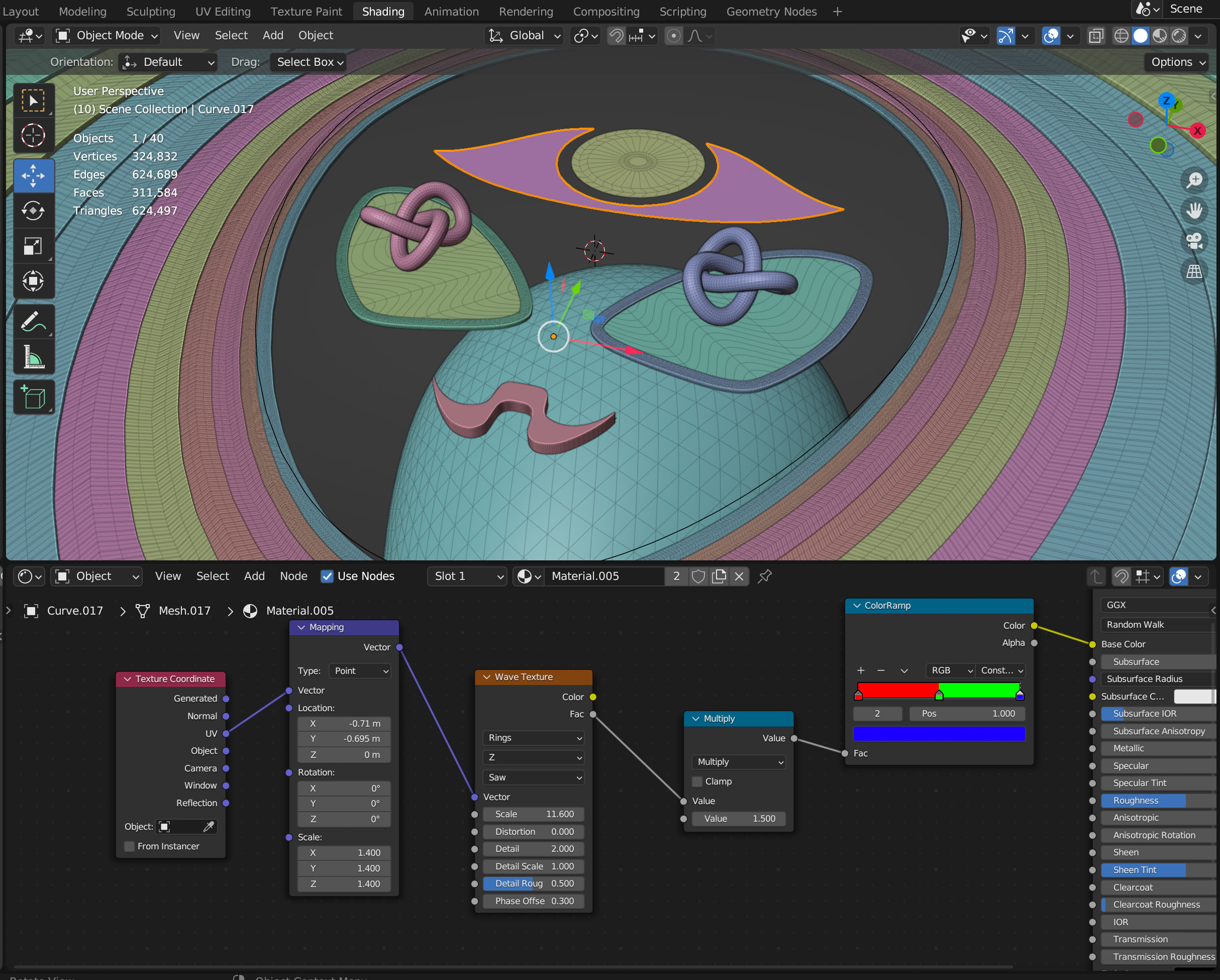Unlink Material.005 with X icon
Viewport: 1220px width, 980px height.
pos(739,576)
